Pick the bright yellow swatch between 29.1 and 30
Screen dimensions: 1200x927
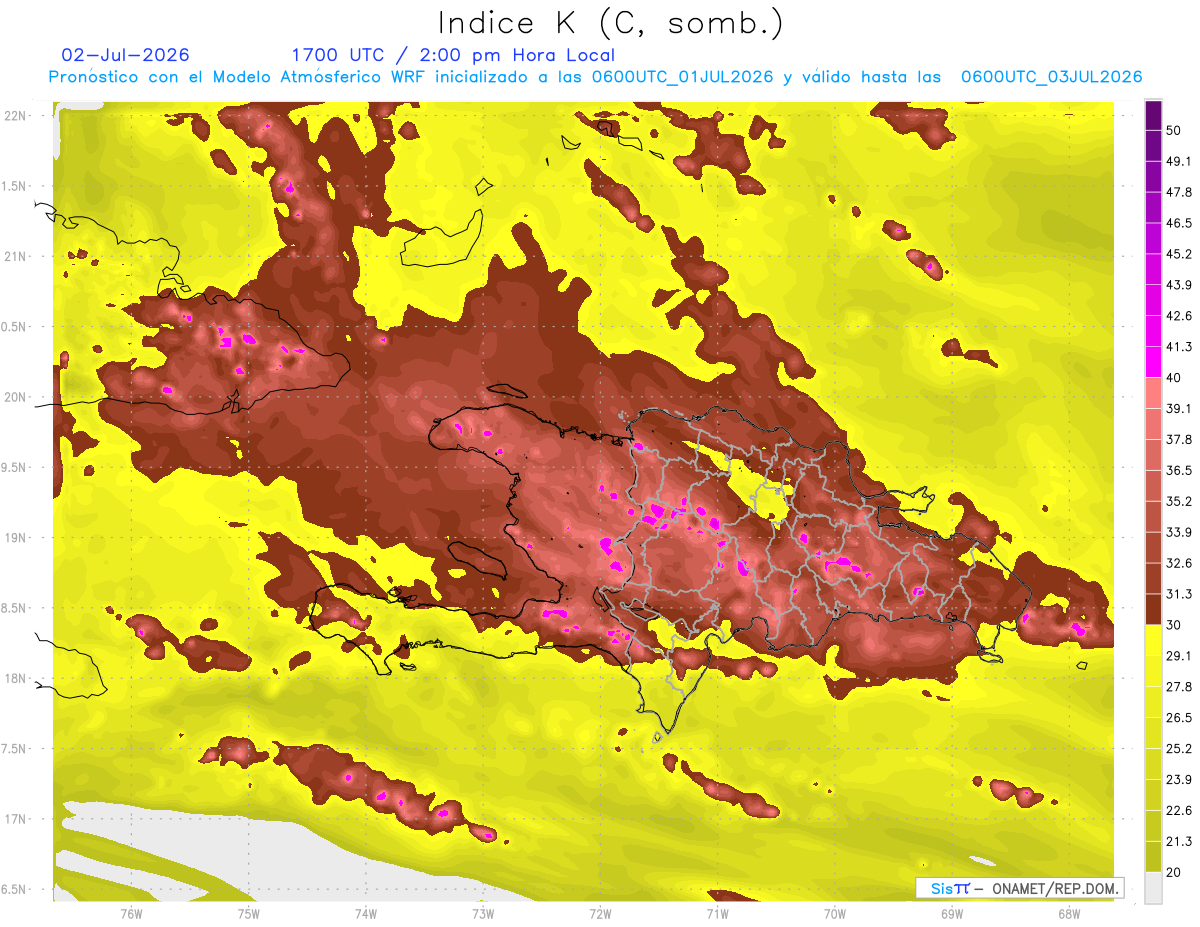click(1153, 640)
